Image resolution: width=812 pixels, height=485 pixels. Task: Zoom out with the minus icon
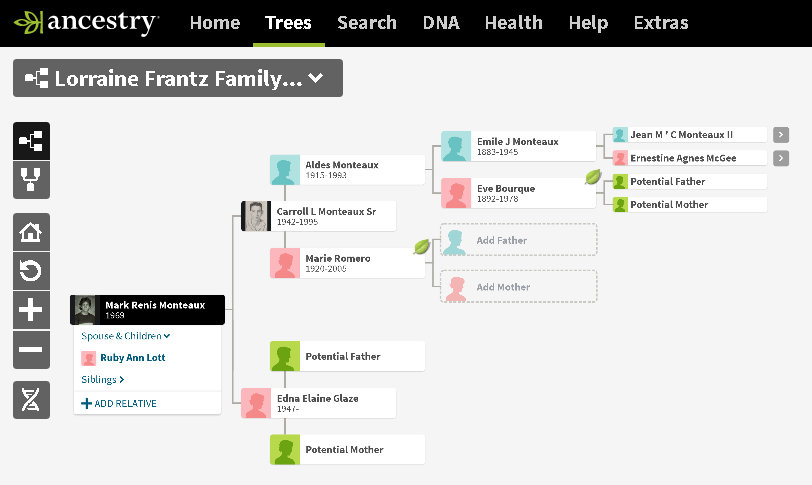click(31, 350)
